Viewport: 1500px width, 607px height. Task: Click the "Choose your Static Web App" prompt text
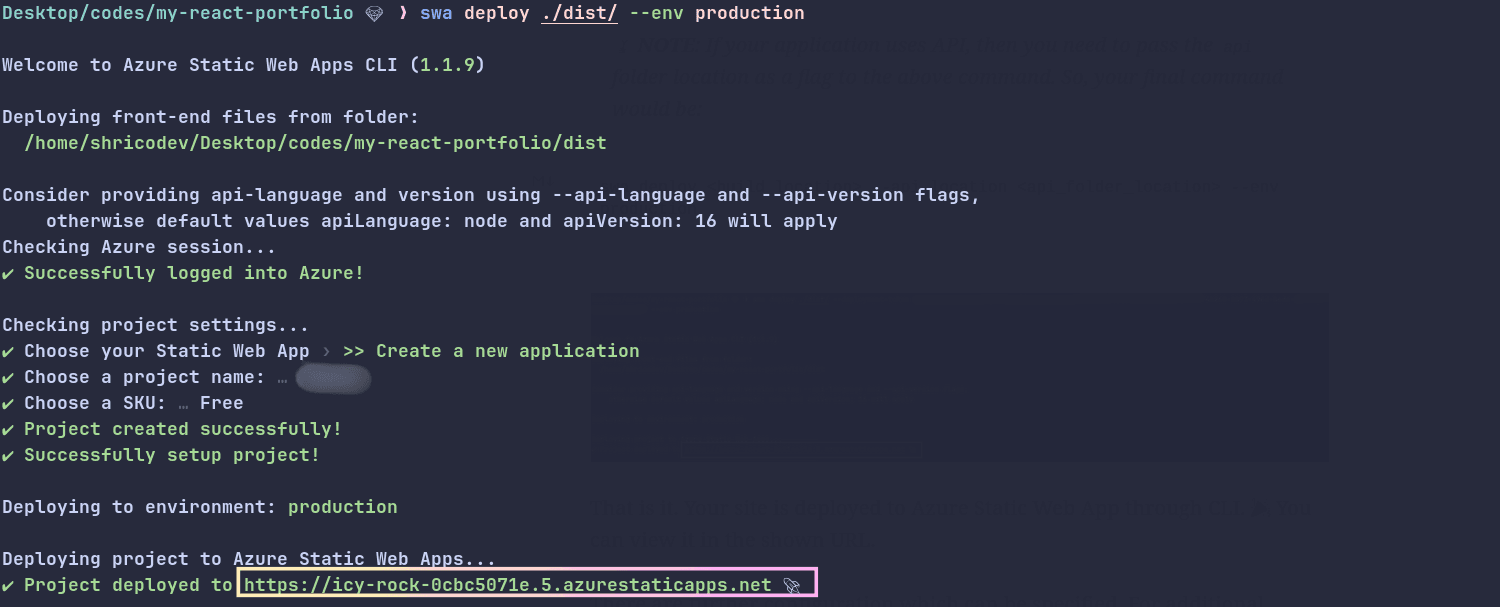click(x=167, y=351)
